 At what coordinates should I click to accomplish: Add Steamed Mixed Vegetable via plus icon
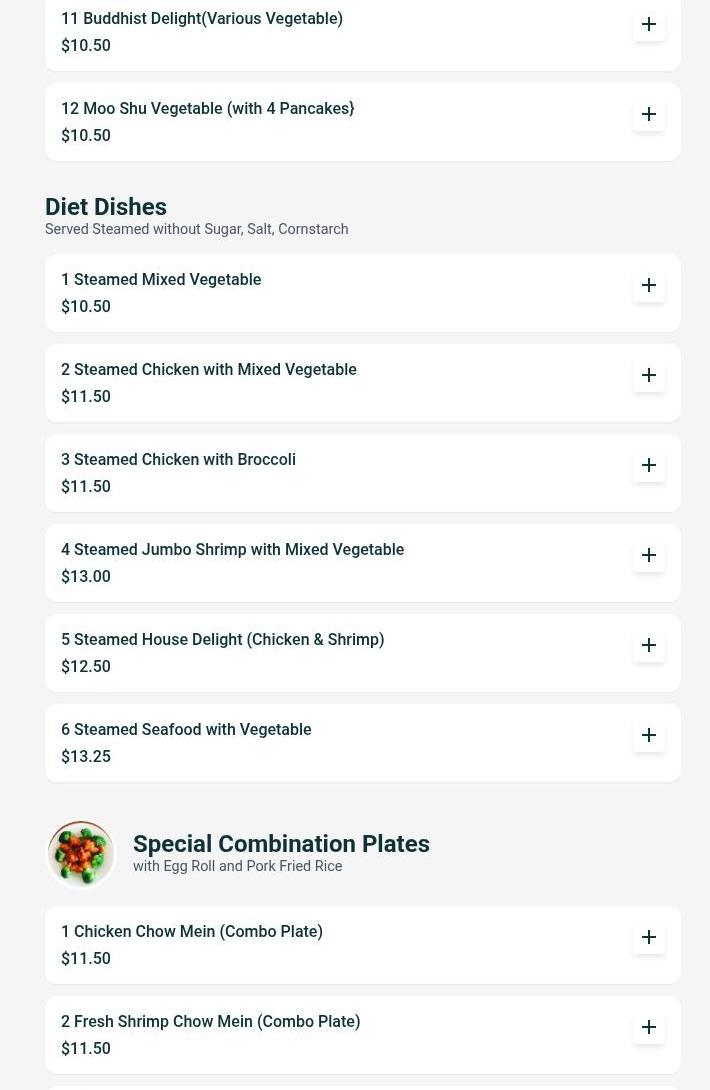coord(649,285)
